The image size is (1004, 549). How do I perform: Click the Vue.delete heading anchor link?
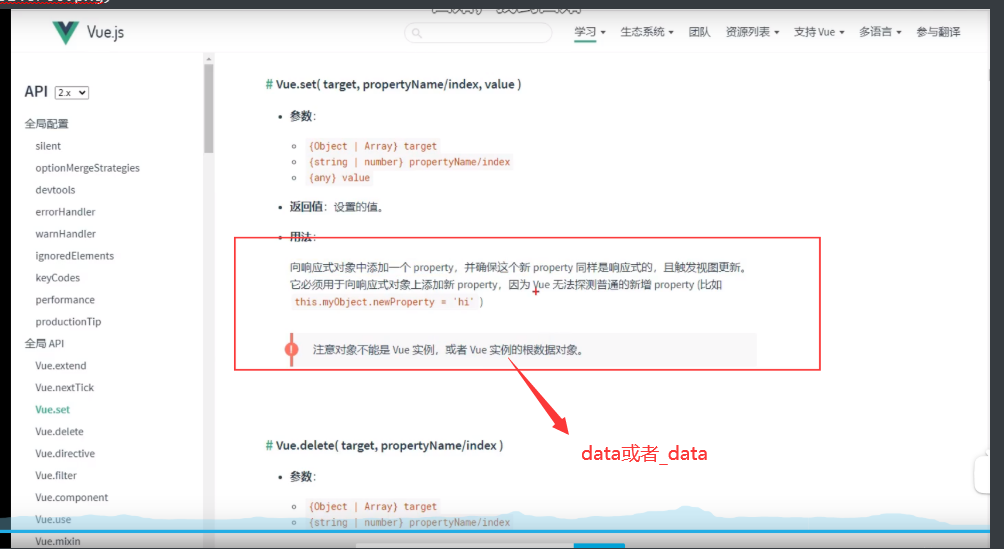(270, 445)
